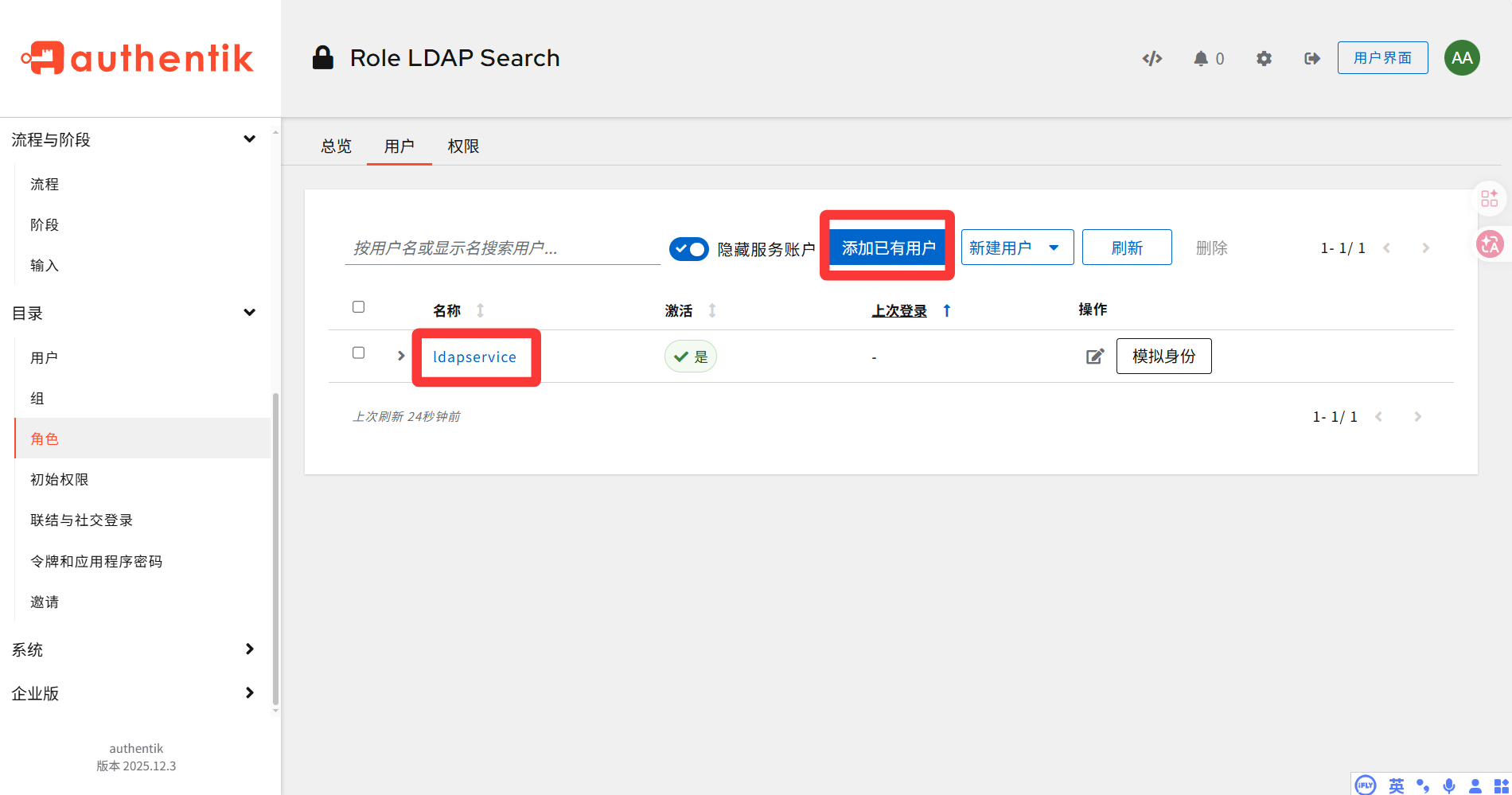Click the authentik logo
The width and height of the screenshot is (1512, 795).
(138, 58)
